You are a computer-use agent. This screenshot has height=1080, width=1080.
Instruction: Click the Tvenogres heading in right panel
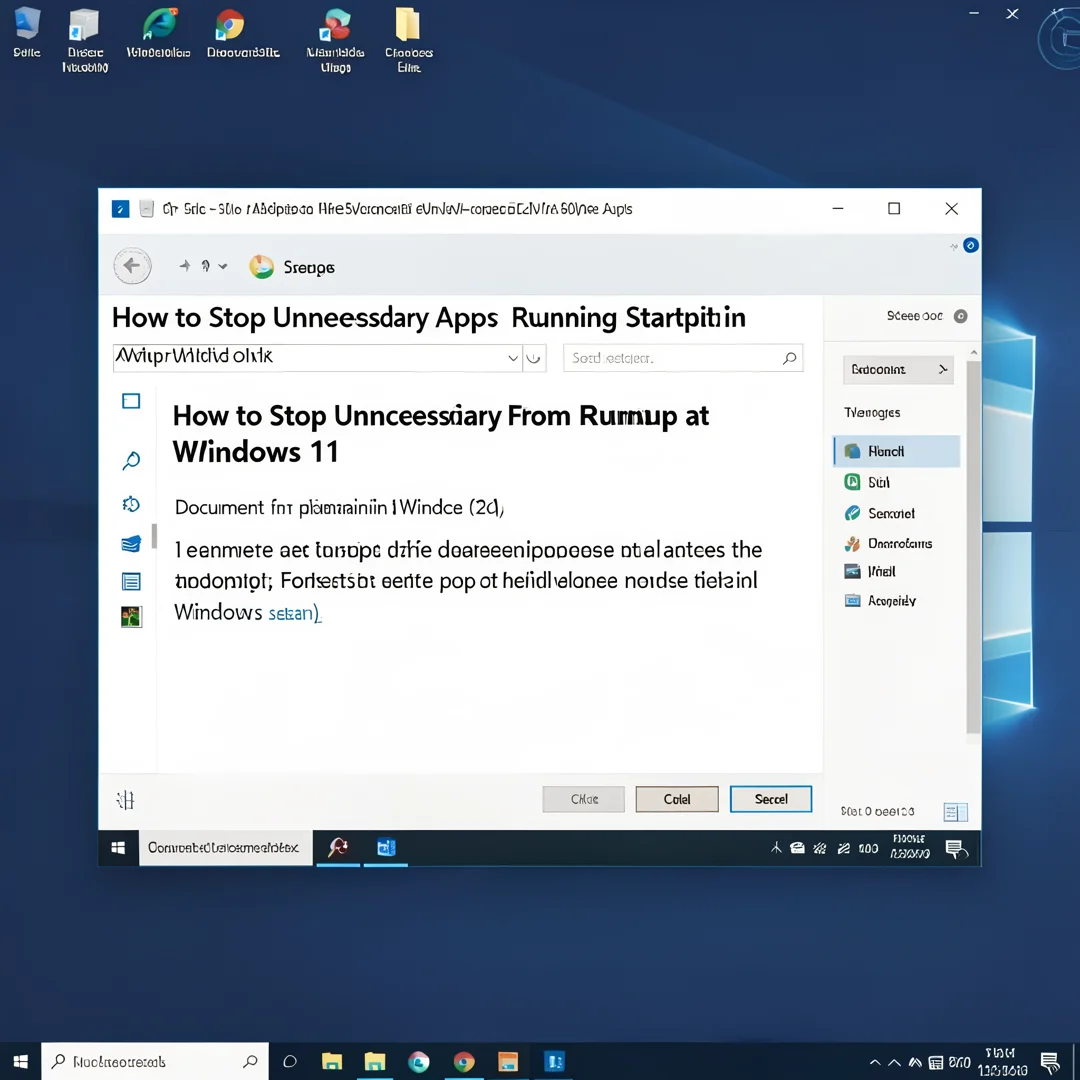872,413
